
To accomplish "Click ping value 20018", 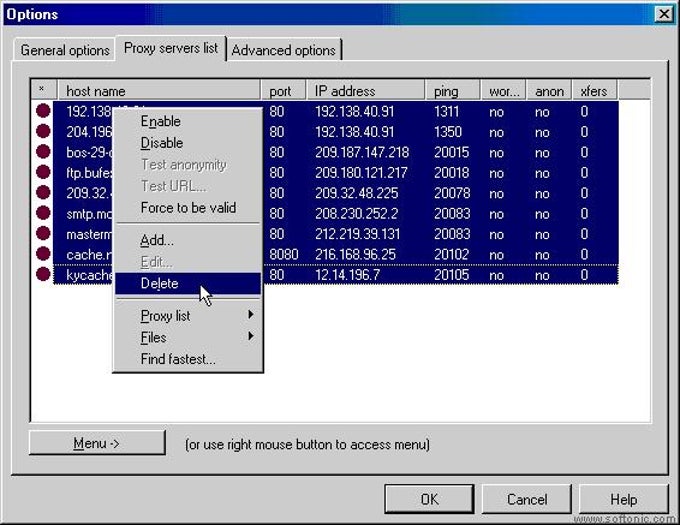I will click(451, 173).
